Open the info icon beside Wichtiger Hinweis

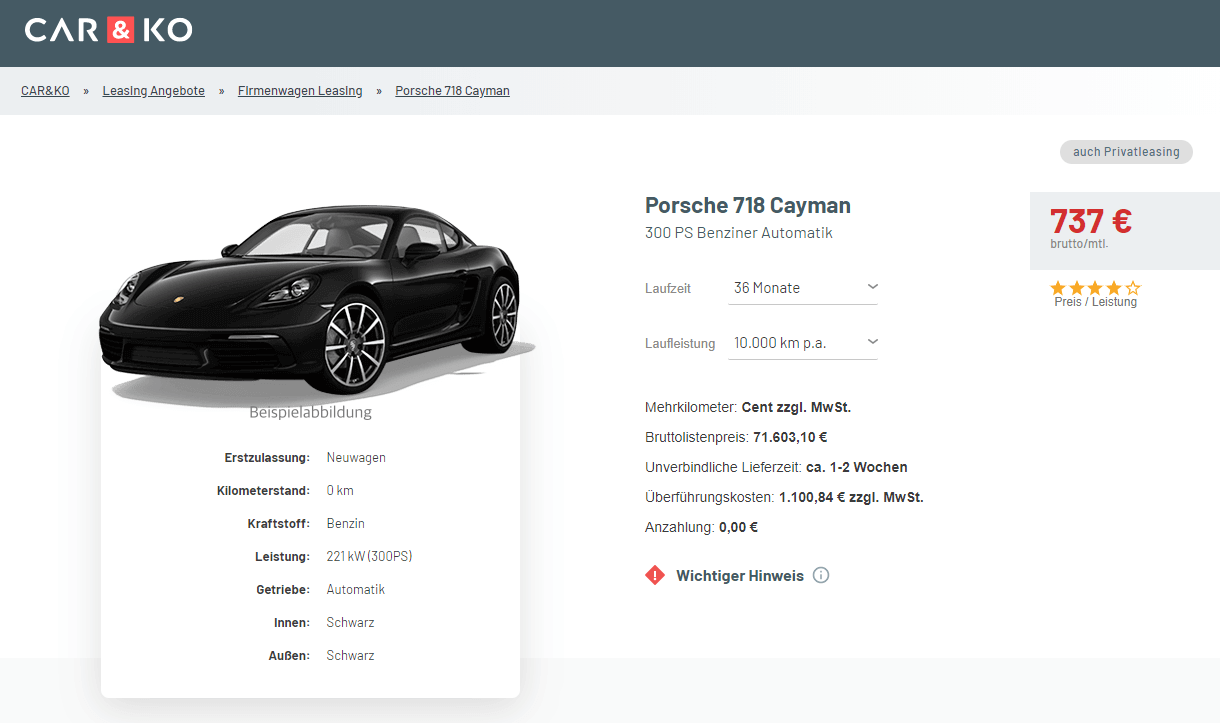click(821, 575)
